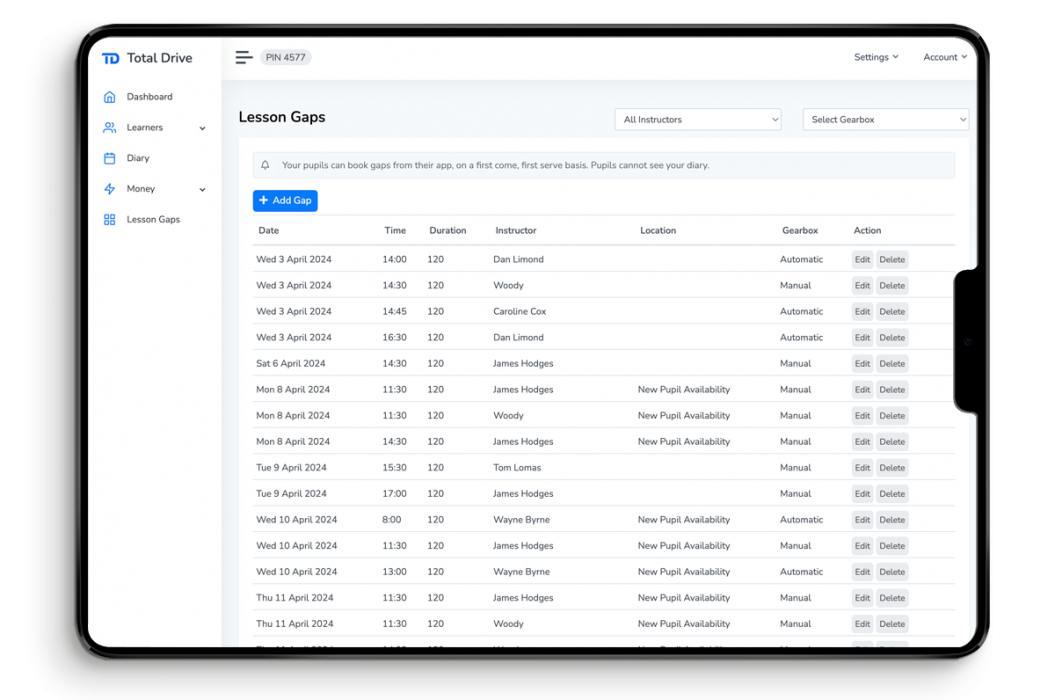This screenshot has height=700, width=1055.
Task: Edit the Tom Lomas lesson gap
Action: point(861,467)
